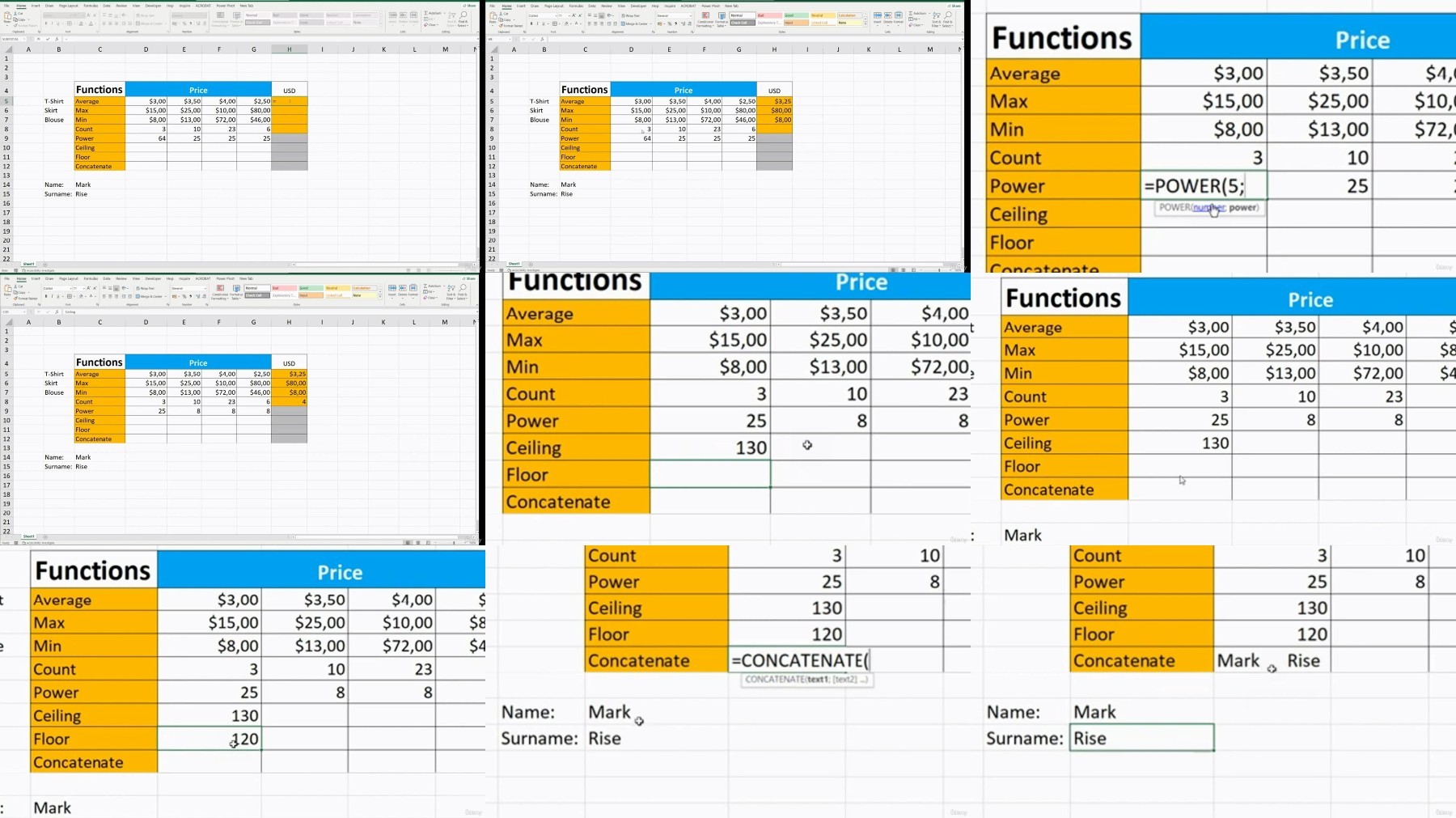Viewport: 1456px width, 818px height.
Task: Click the selected Rise cell next to Surname:
Action: [x=1141, y=738]
